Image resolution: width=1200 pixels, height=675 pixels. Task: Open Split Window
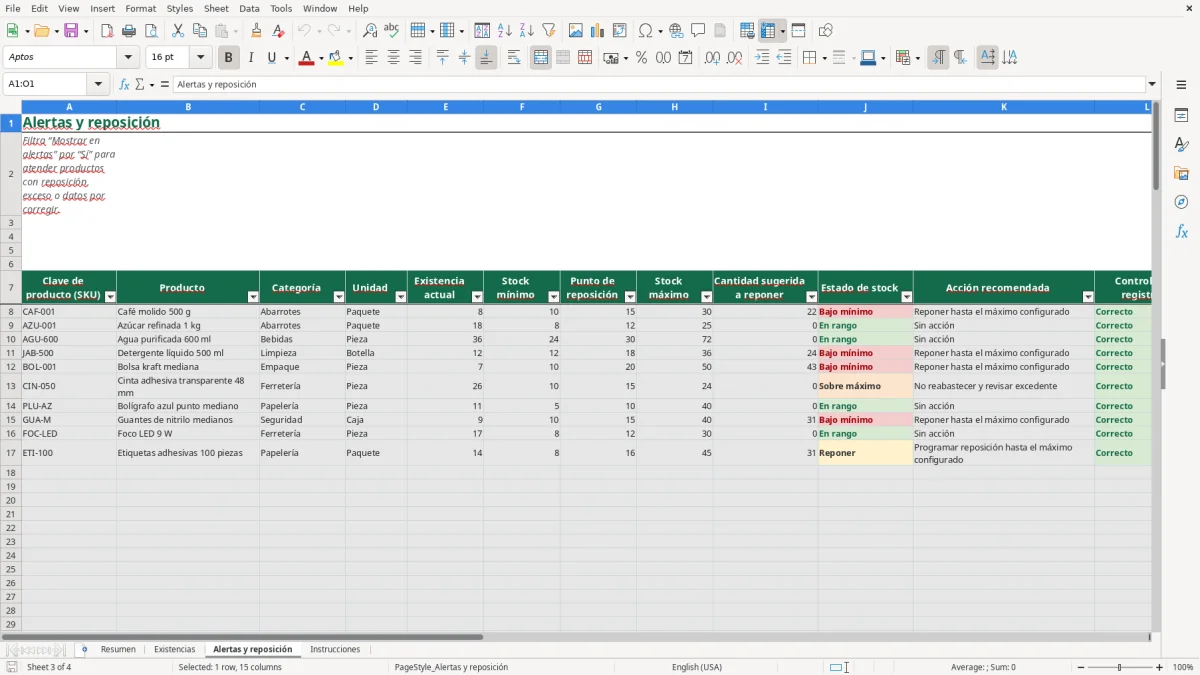(x=799, y=31)
